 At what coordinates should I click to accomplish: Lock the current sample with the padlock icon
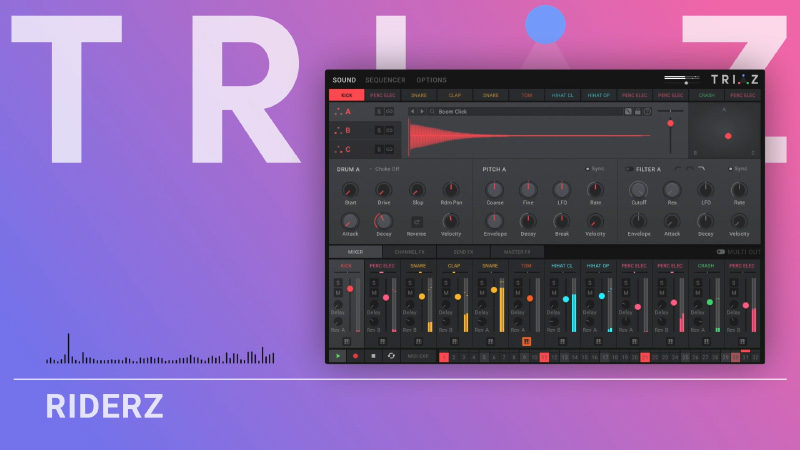click(637, 111)
